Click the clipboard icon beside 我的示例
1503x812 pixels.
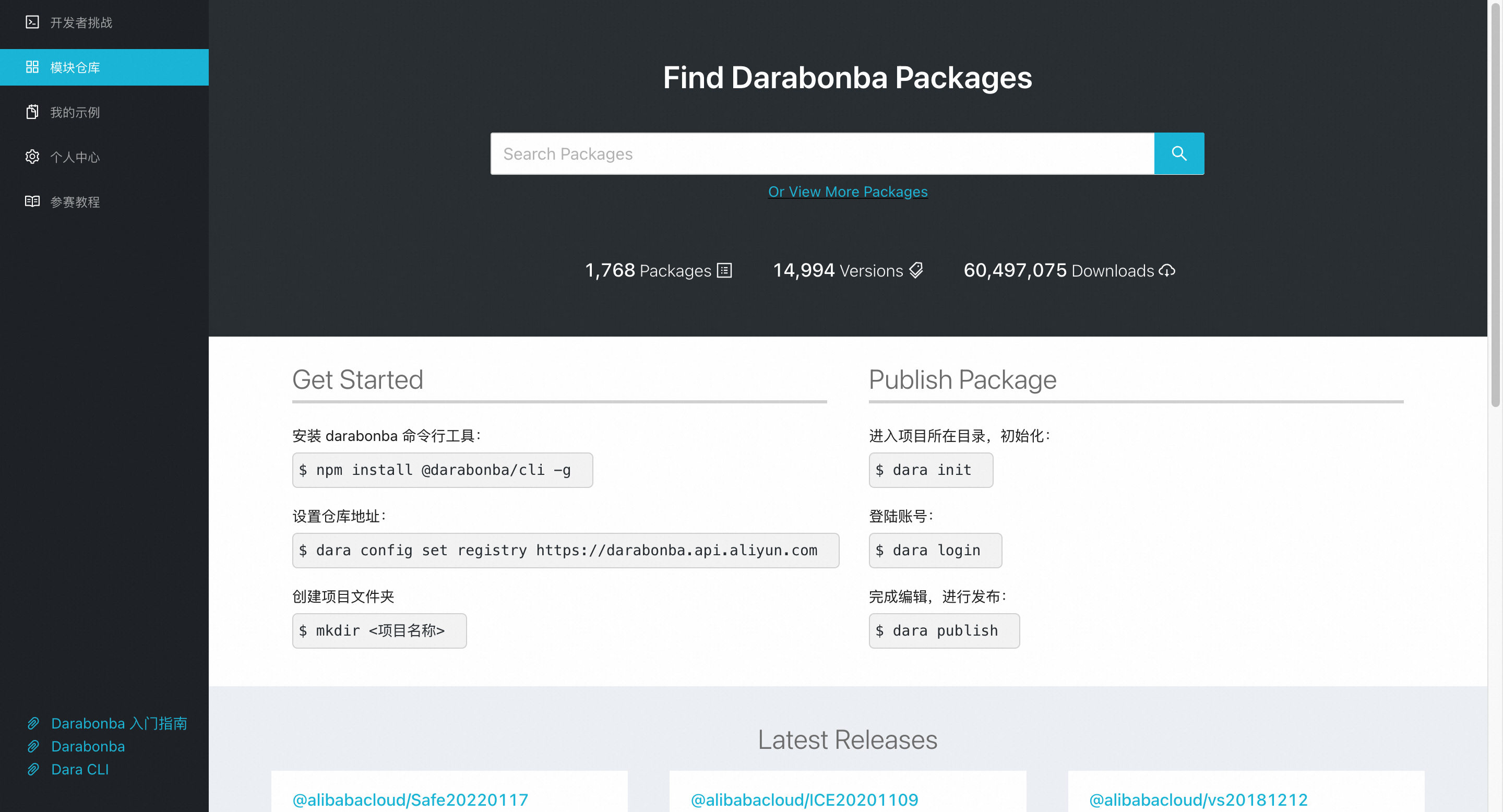(x=32, y=112)
